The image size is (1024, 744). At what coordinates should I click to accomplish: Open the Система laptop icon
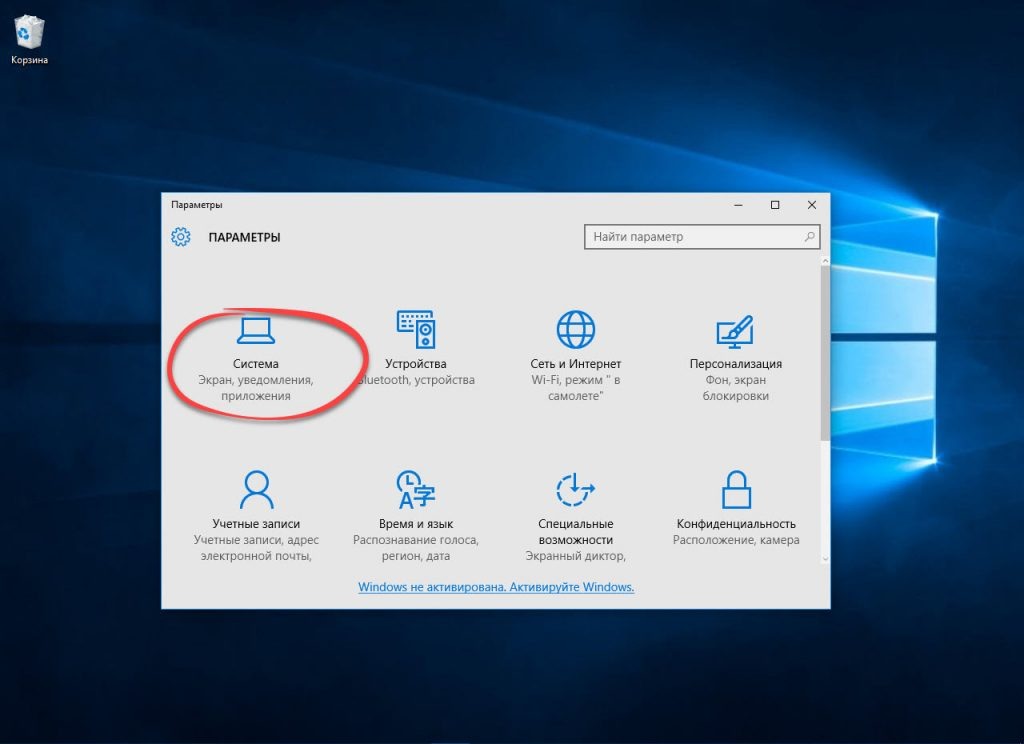point(255,329)
